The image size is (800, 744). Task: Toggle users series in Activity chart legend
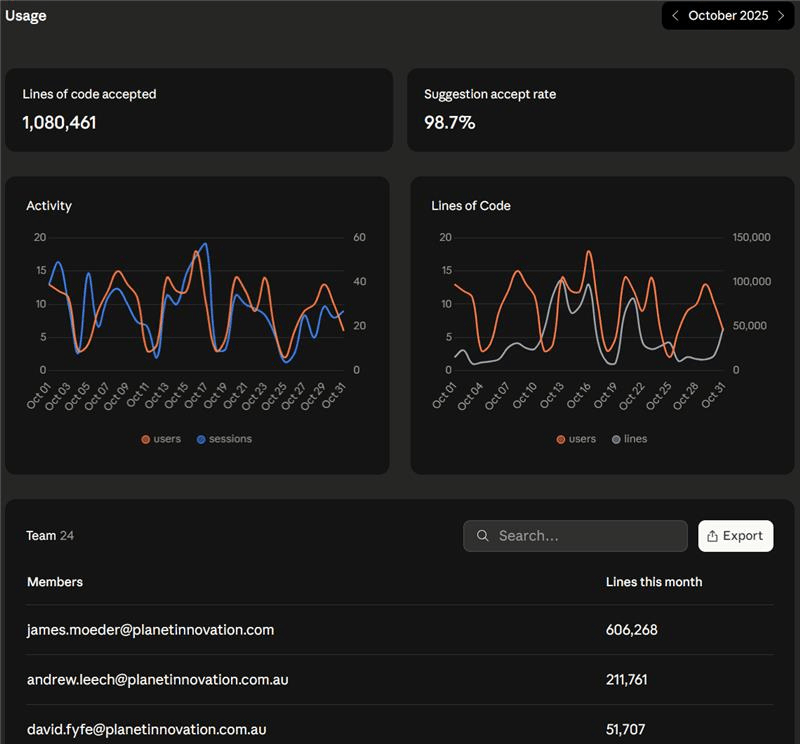pyautogui.click(x=166, y=439)
